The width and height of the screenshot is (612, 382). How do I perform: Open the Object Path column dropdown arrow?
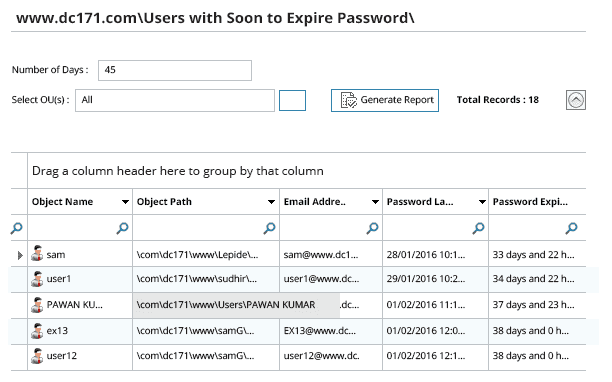271,202
